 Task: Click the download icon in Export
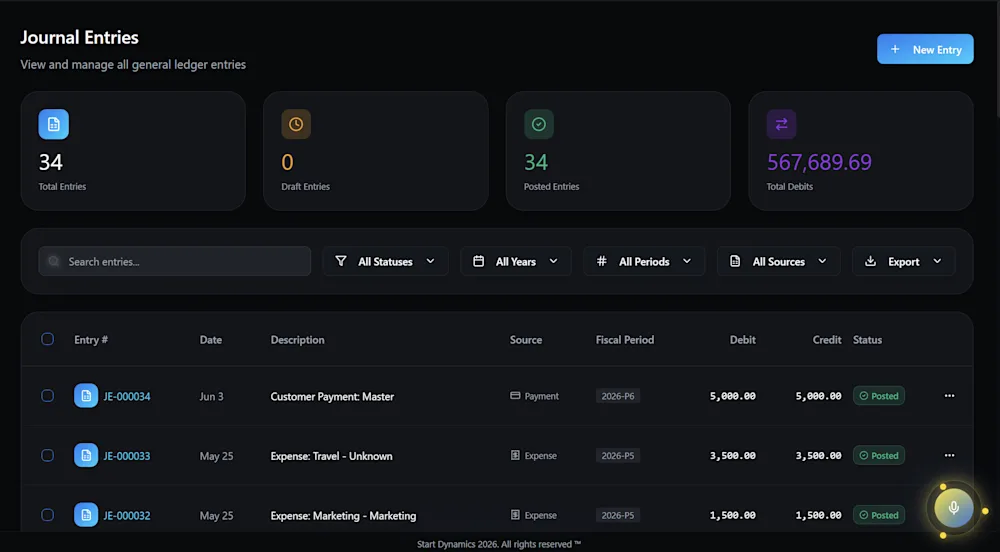tap(871, 261)
